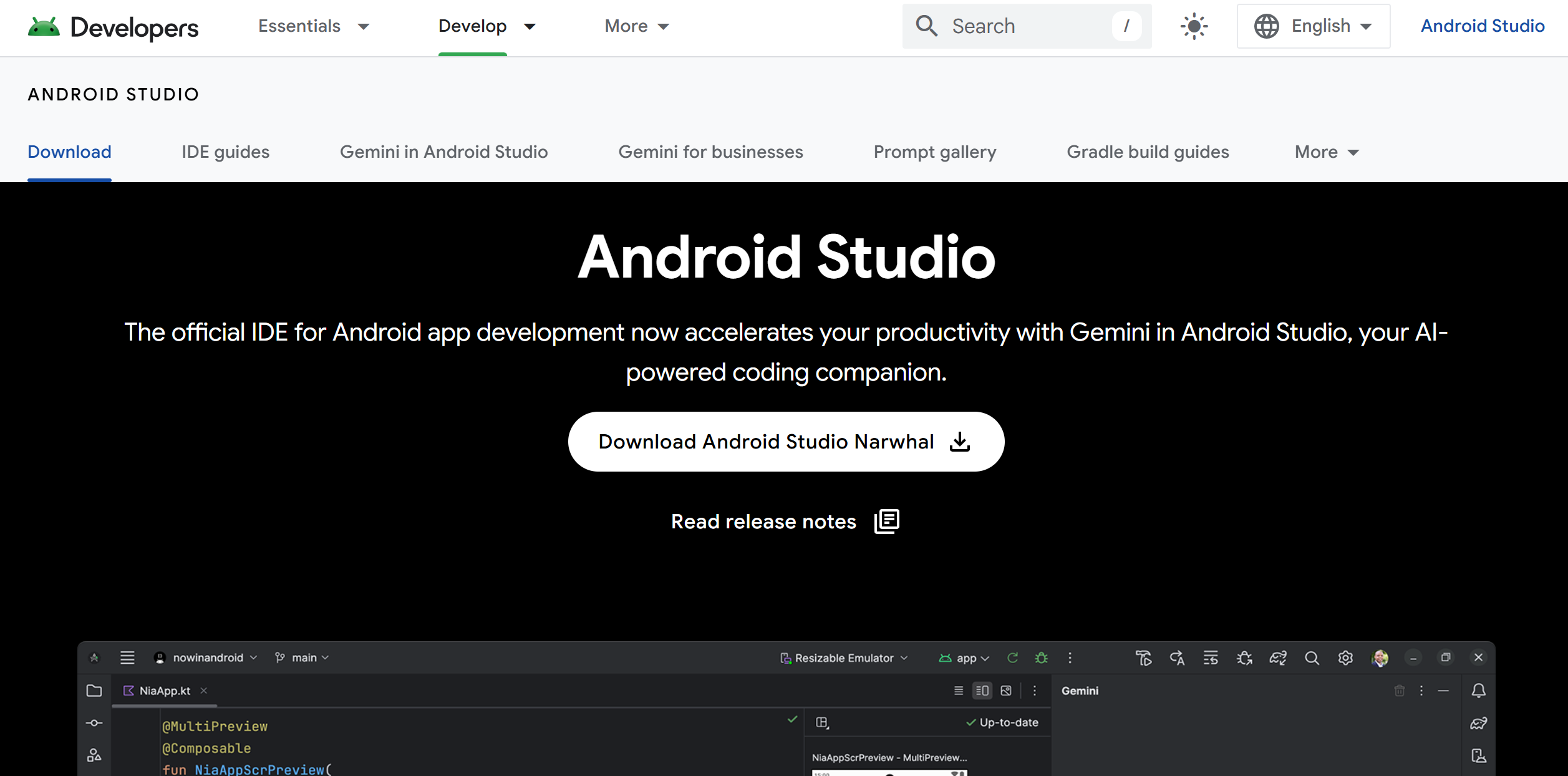This screenshot has width=1568, height=776.
Task: Switch to the IDE guides tab
Action: pos(225,152)
